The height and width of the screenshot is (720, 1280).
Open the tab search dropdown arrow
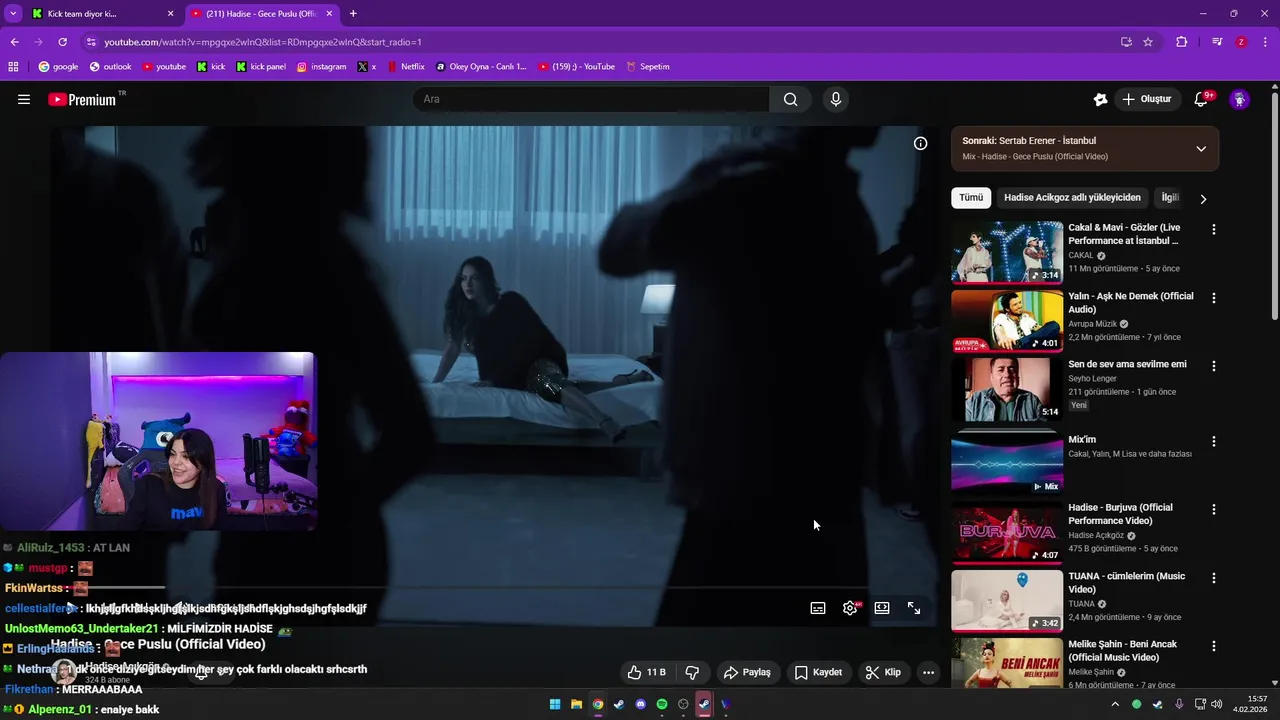[x=13, y=14]
